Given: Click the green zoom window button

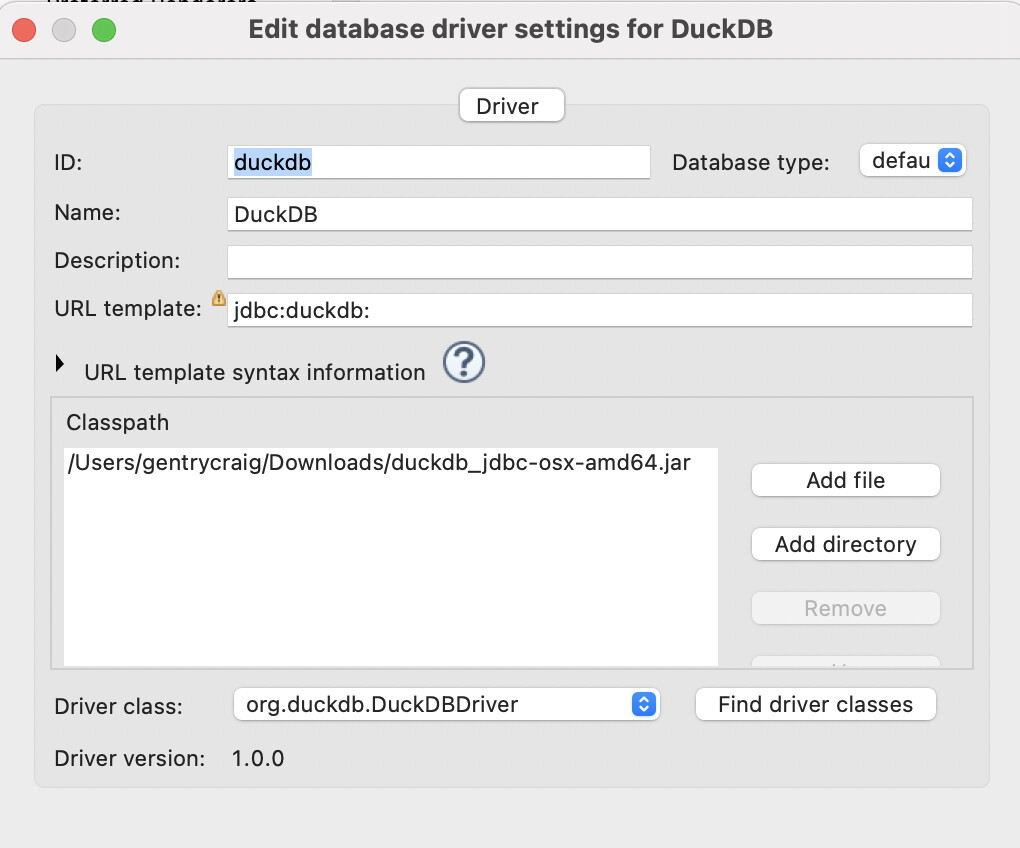Looking at the screenshot, I should [x=103, y=30].
